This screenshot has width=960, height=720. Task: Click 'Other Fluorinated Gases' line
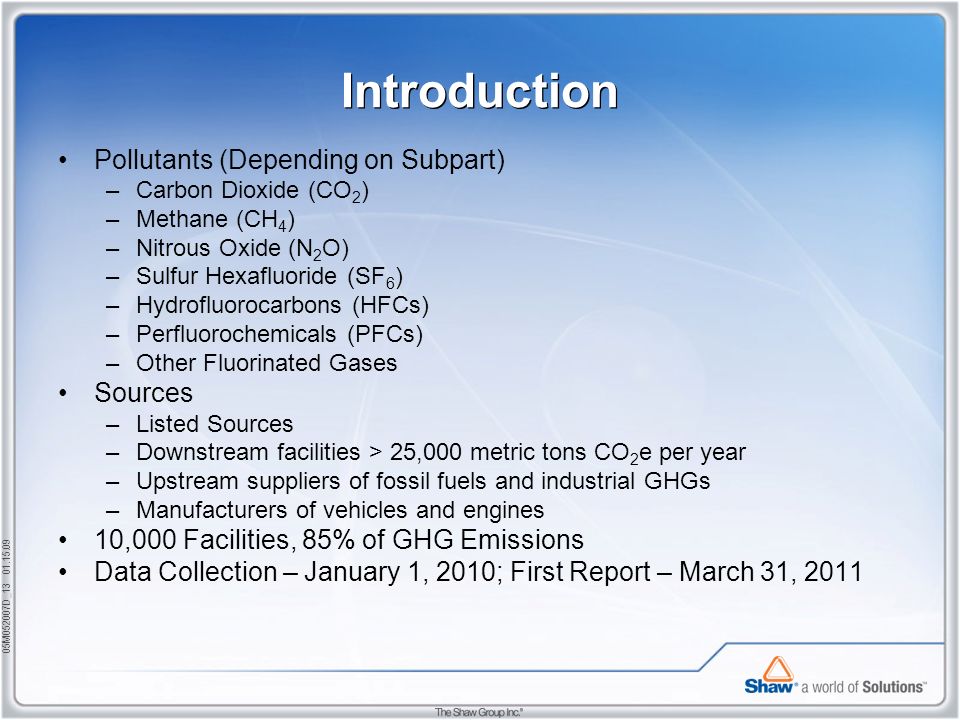pyautogui.click(x=266, y=363)
